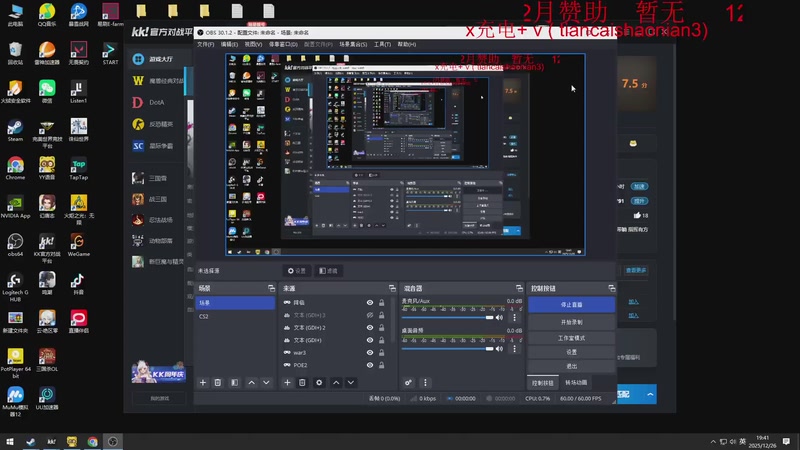Screen dimensions: 800x450
Task: Open the Logitech G HUB desktop shortcut
Action: coord(15,287)
